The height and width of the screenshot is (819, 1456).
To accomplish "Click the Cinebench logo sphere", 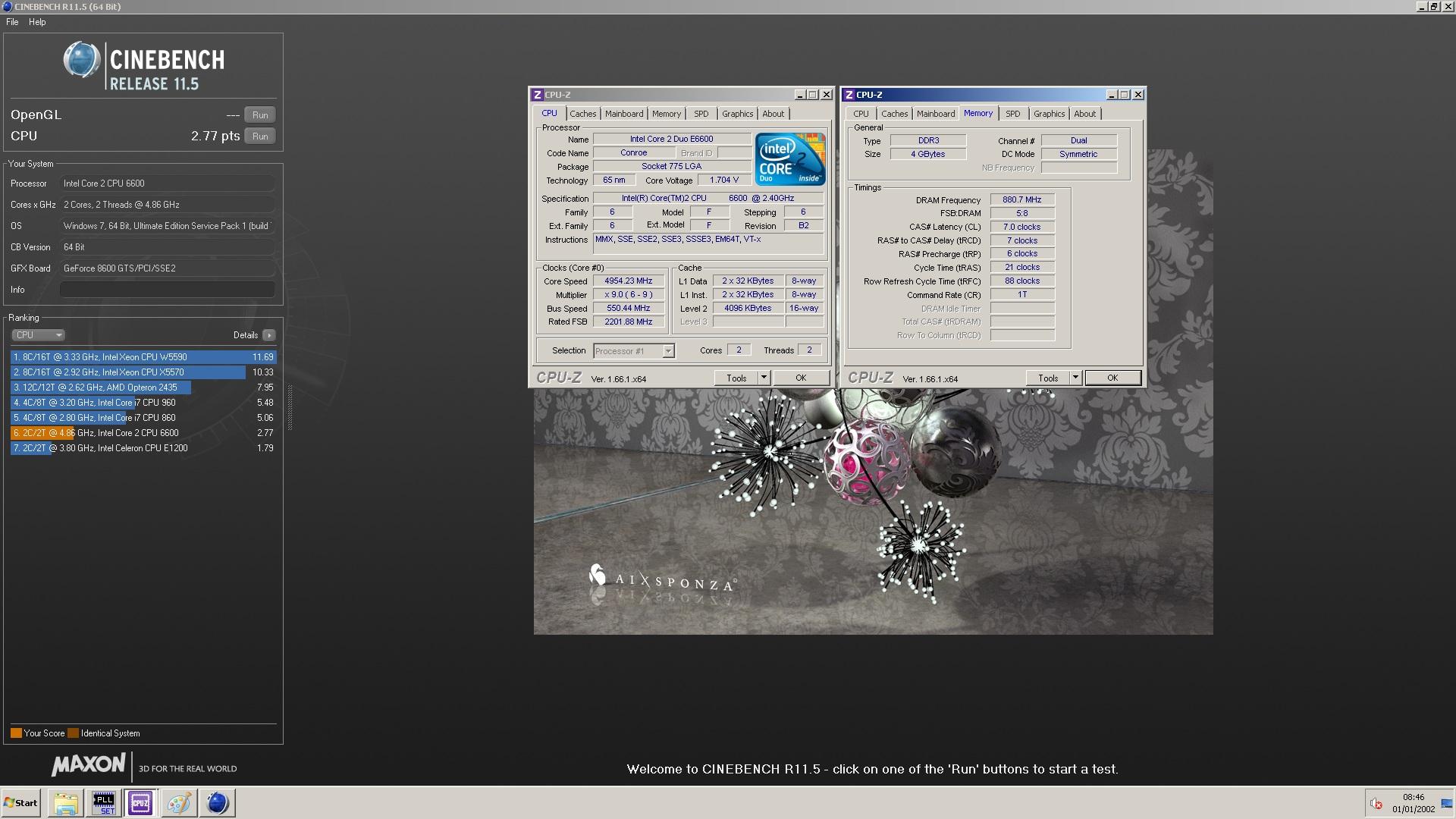I will click(x=81, y=60).
